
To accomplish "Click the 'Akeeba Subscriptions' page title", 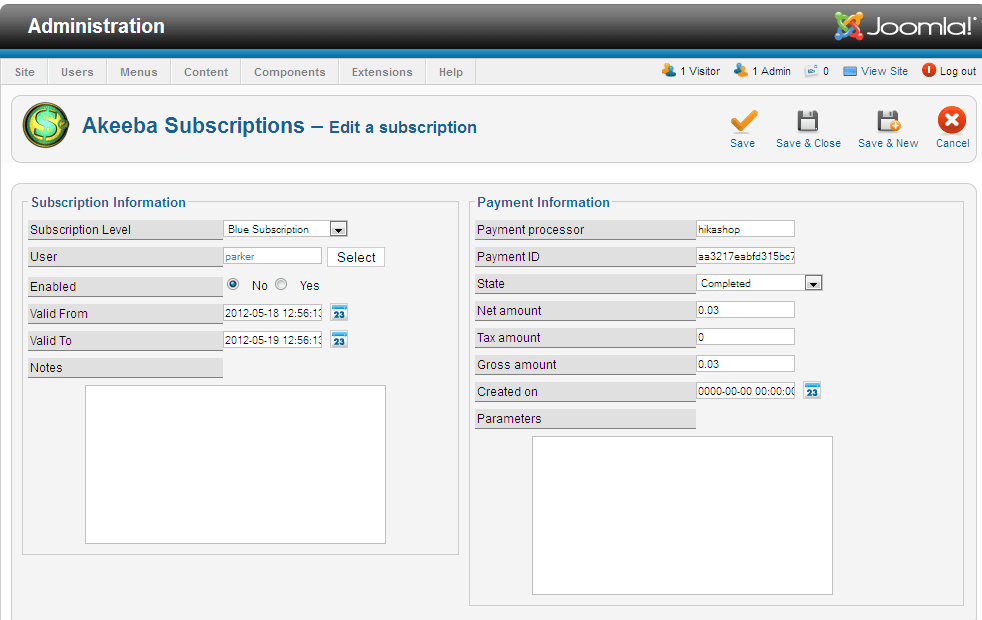I will click(x=193, y=125).
